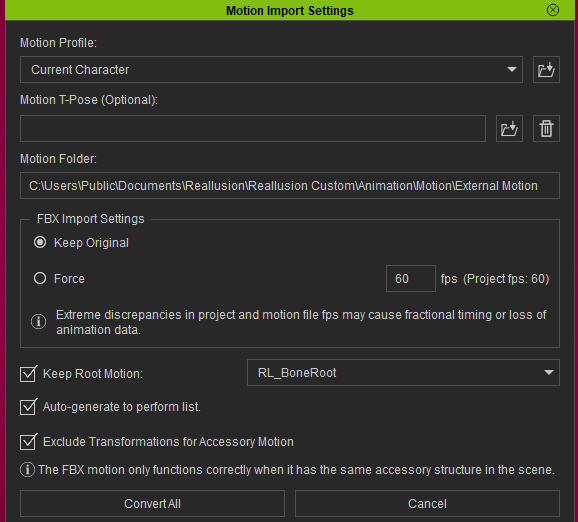Toggle the Keep Root Motion checkbox
Image resolution: width=578 pixels, height=522 pixels.
(x=28, y=374)
